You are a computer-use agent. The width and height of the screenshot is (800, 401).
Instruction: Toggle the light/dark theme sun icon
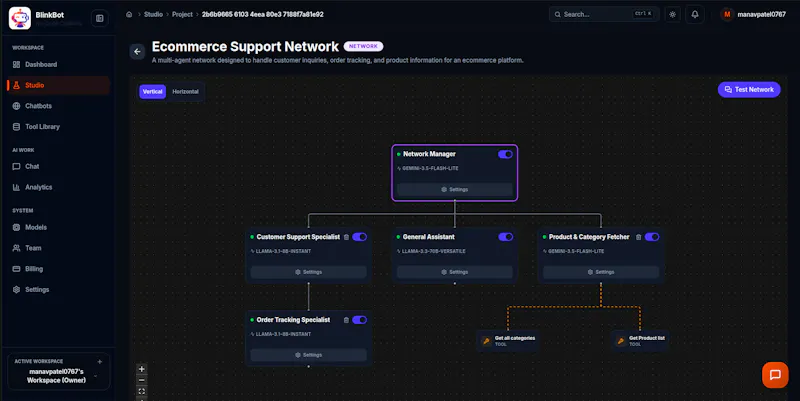(672, 14)
